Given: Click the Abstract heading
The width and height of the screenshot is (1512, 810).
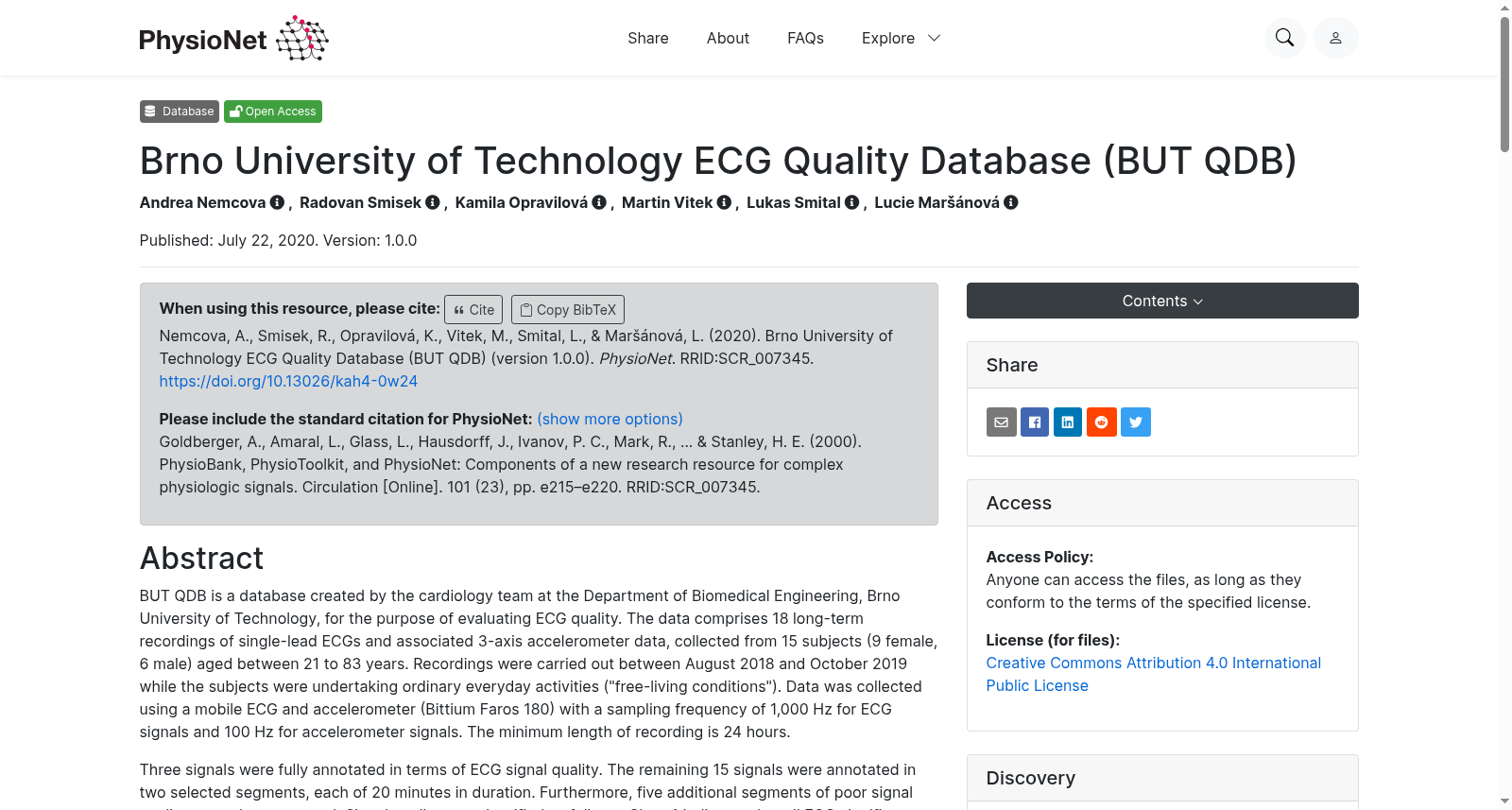Looking at the screenshot, I should [x=201, y=559].
